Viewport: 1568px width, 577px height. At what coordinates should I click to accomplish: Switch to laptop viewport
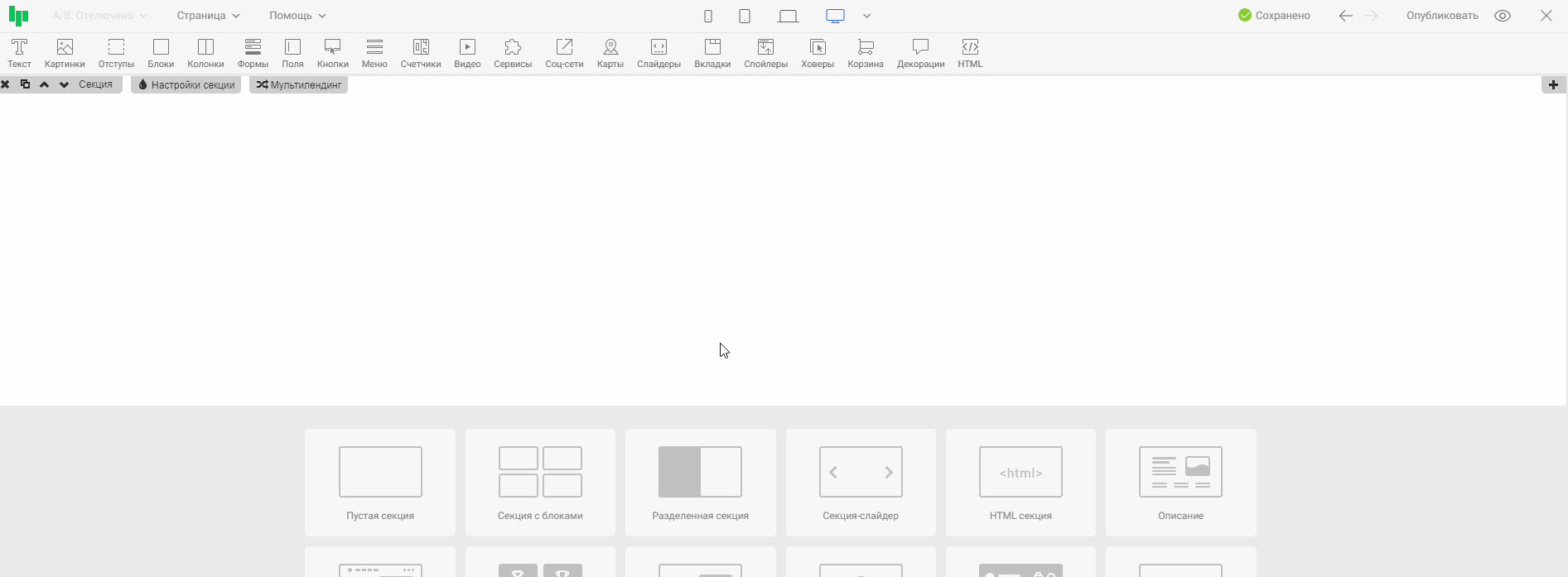click(788, 16)
